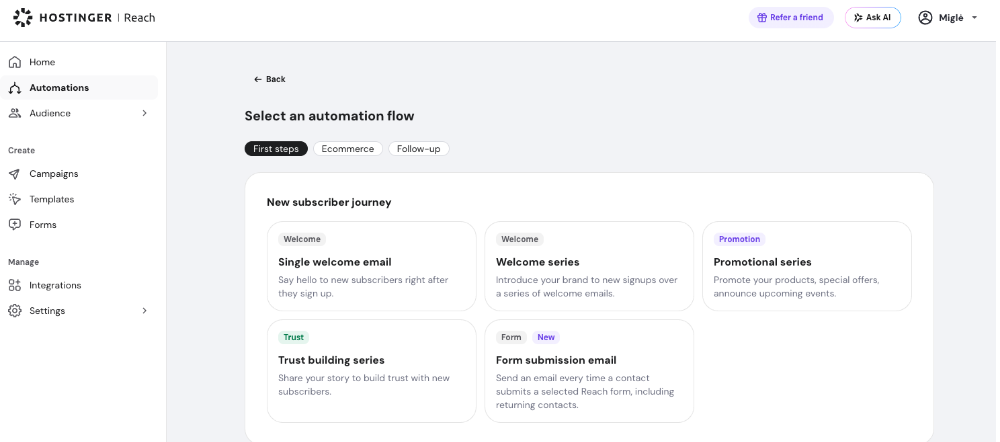The width and height of the screenshot is (1000, 442).
Task: Open Integrations in the sidebar
Action: click(79, 285)
